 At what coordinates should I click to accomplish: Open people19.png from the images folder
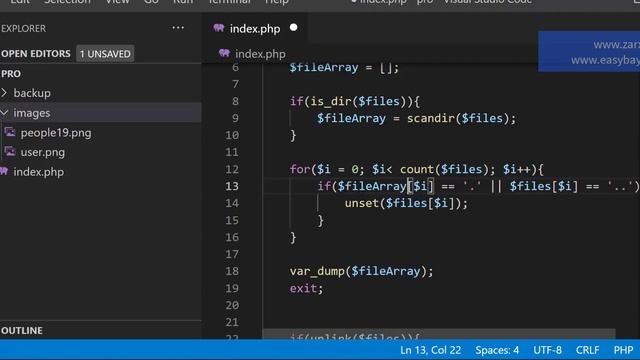[x=56, y=133]
